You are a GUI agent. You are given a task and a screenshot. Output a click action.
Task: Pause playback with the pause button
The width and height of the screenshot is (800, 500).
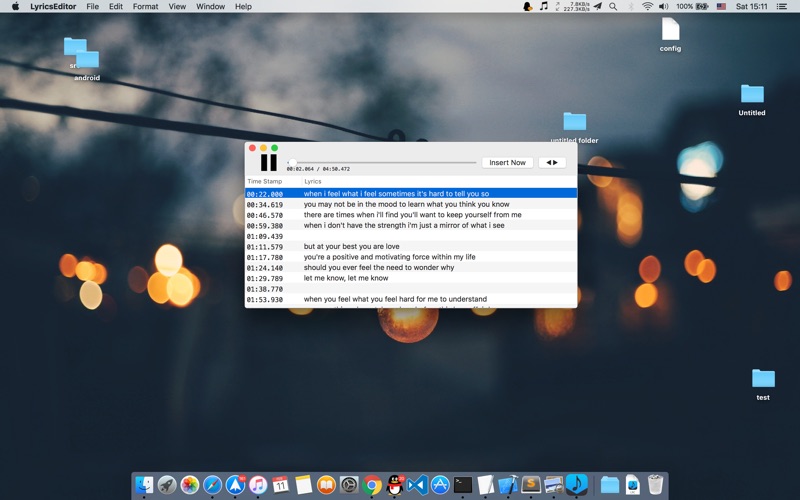pyautogui.click(x=268, y=163)
